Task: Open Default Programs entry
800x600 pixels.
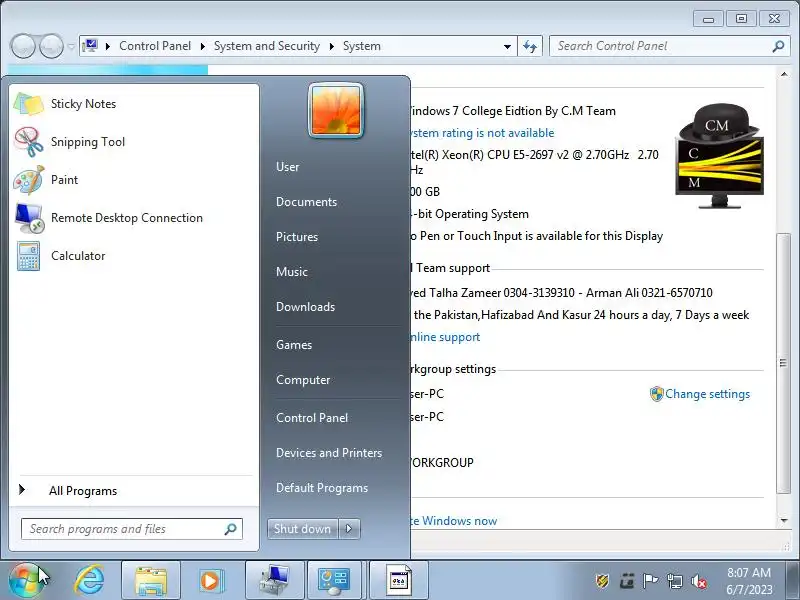Action: (322, 488)
